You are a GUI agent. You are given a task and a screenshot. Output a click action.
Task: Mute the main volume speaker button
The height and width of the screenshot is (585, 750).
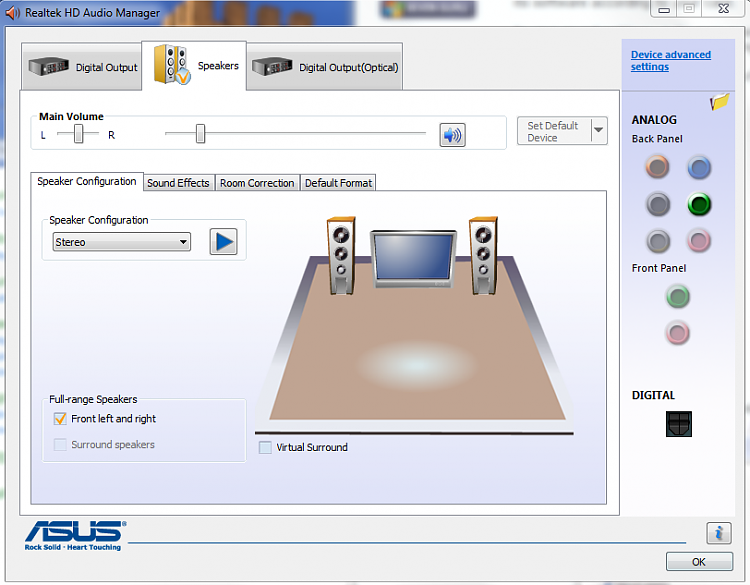click(x=452, y=135)
